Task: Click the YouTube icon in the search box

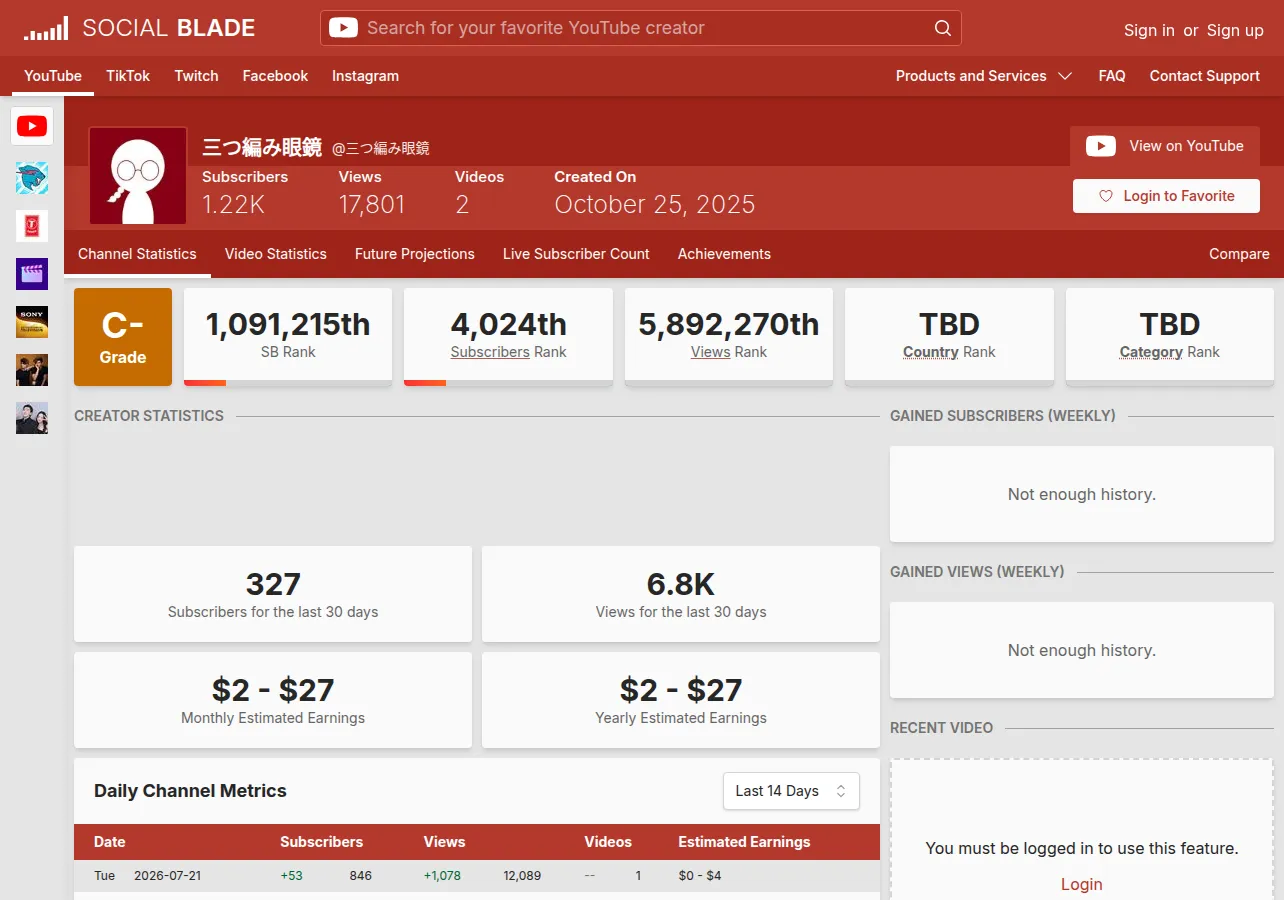Action: point(343,28)
